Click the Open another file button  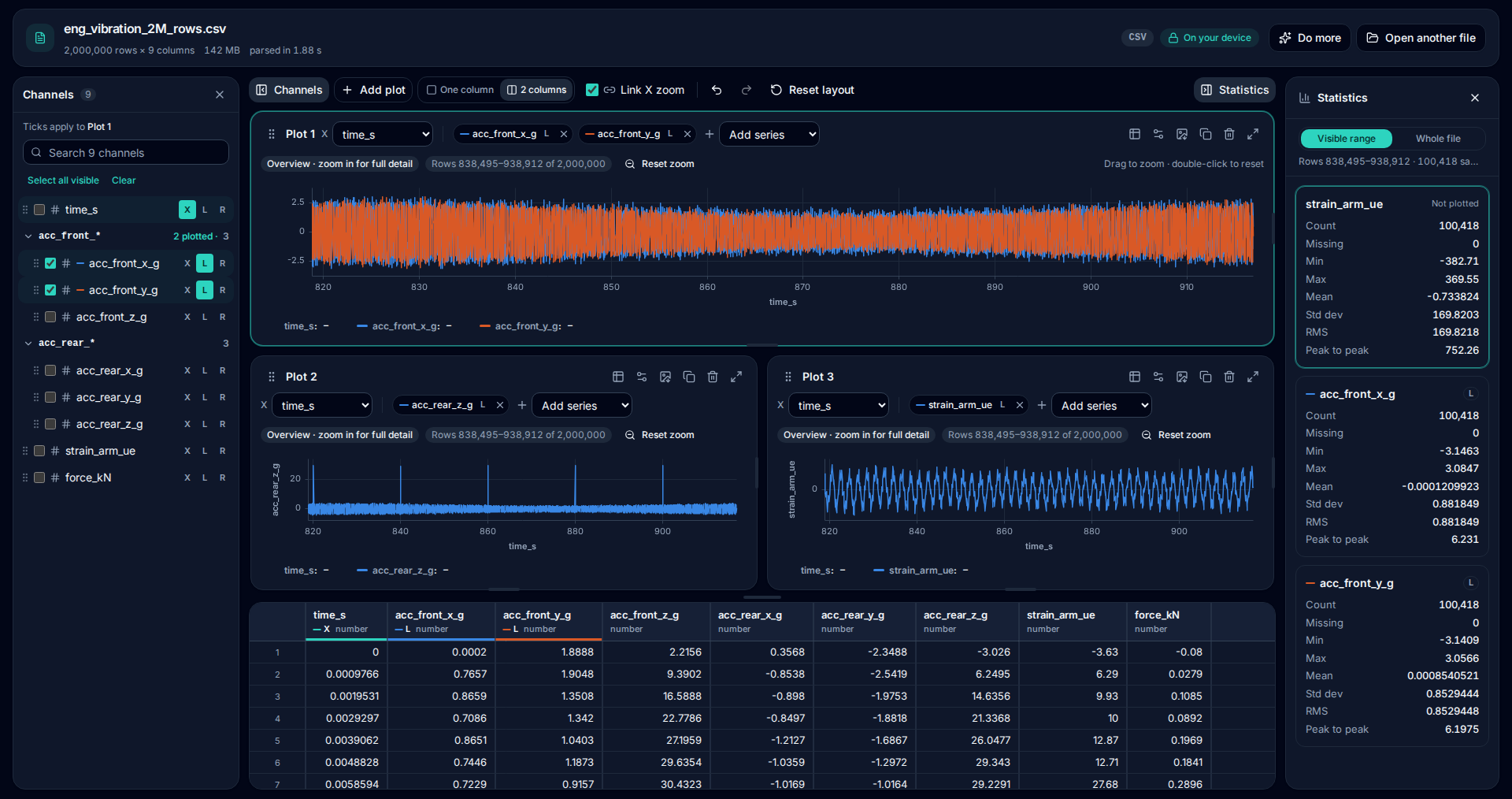(x=1421, y=38)
